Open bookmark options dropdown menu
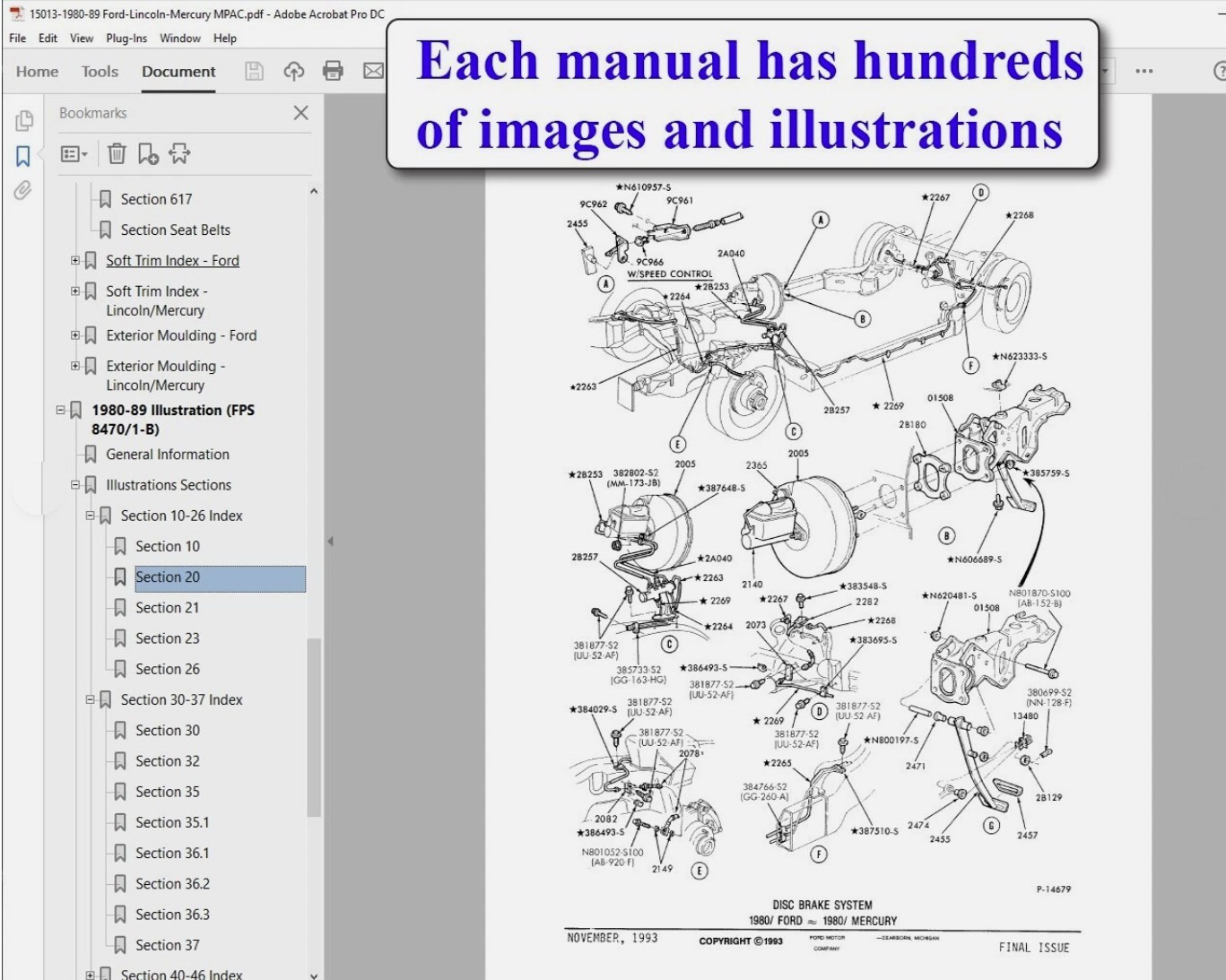The image size is (1226, 980). point(74,154)
